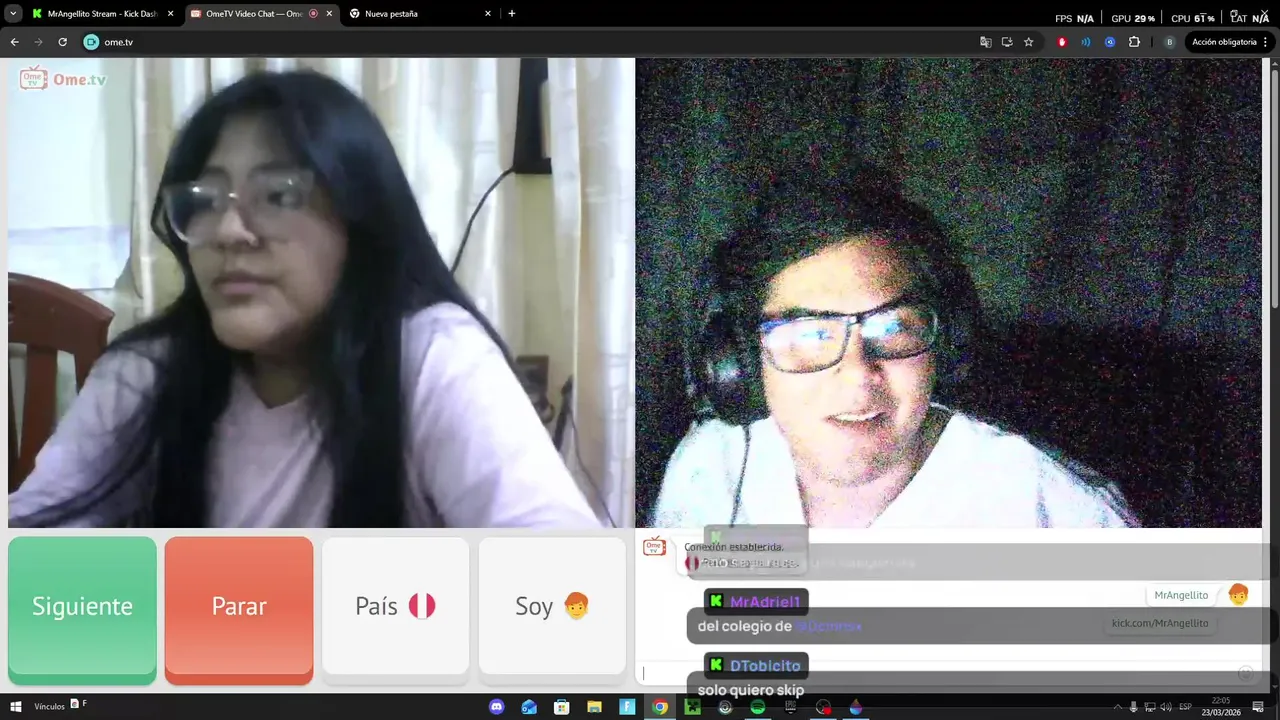Open Spotify from the taskbar
The height and width of the screenshot is (720, 1280).
tap(758, 707)
